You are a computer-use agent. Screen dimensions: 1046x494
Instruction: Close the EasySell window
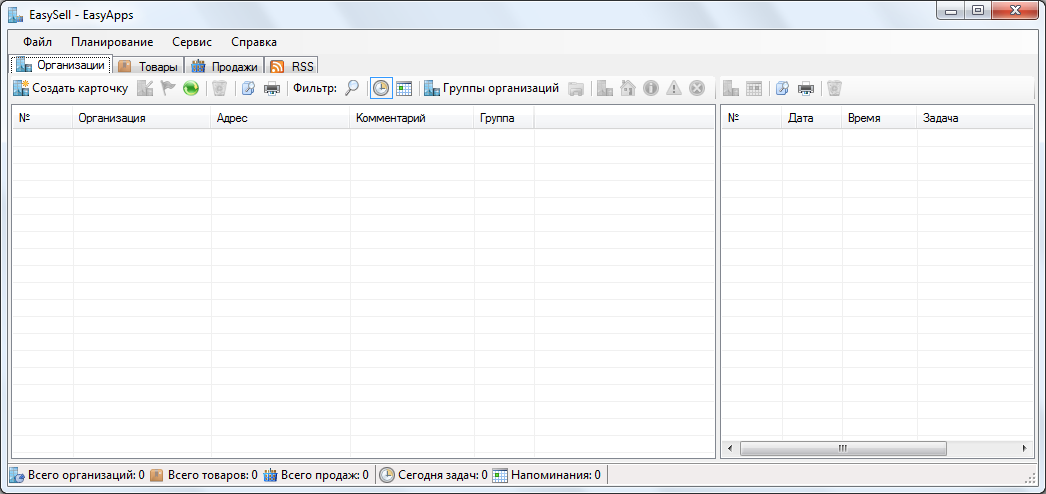click(x=1015, y=11)
